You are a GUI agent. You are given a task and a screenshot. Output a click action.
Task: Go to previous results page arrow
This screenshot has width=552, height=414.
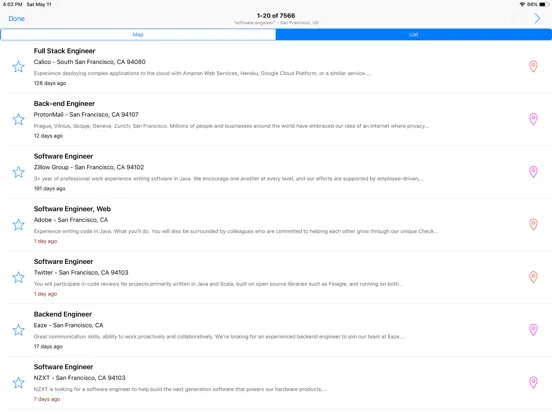point(514,18)
